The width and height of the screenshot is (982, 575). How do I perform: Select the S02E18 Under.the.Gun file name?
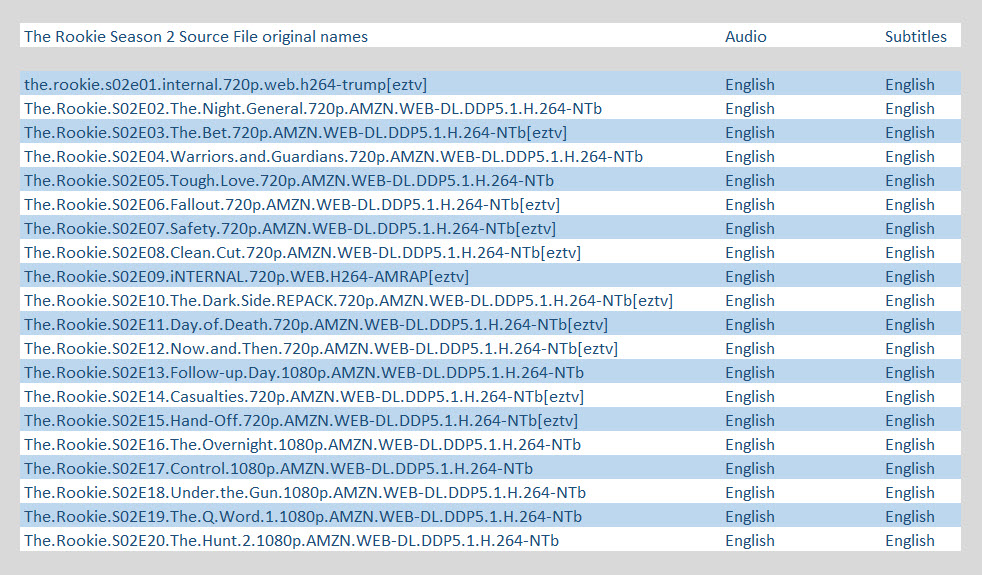(305, 493)
